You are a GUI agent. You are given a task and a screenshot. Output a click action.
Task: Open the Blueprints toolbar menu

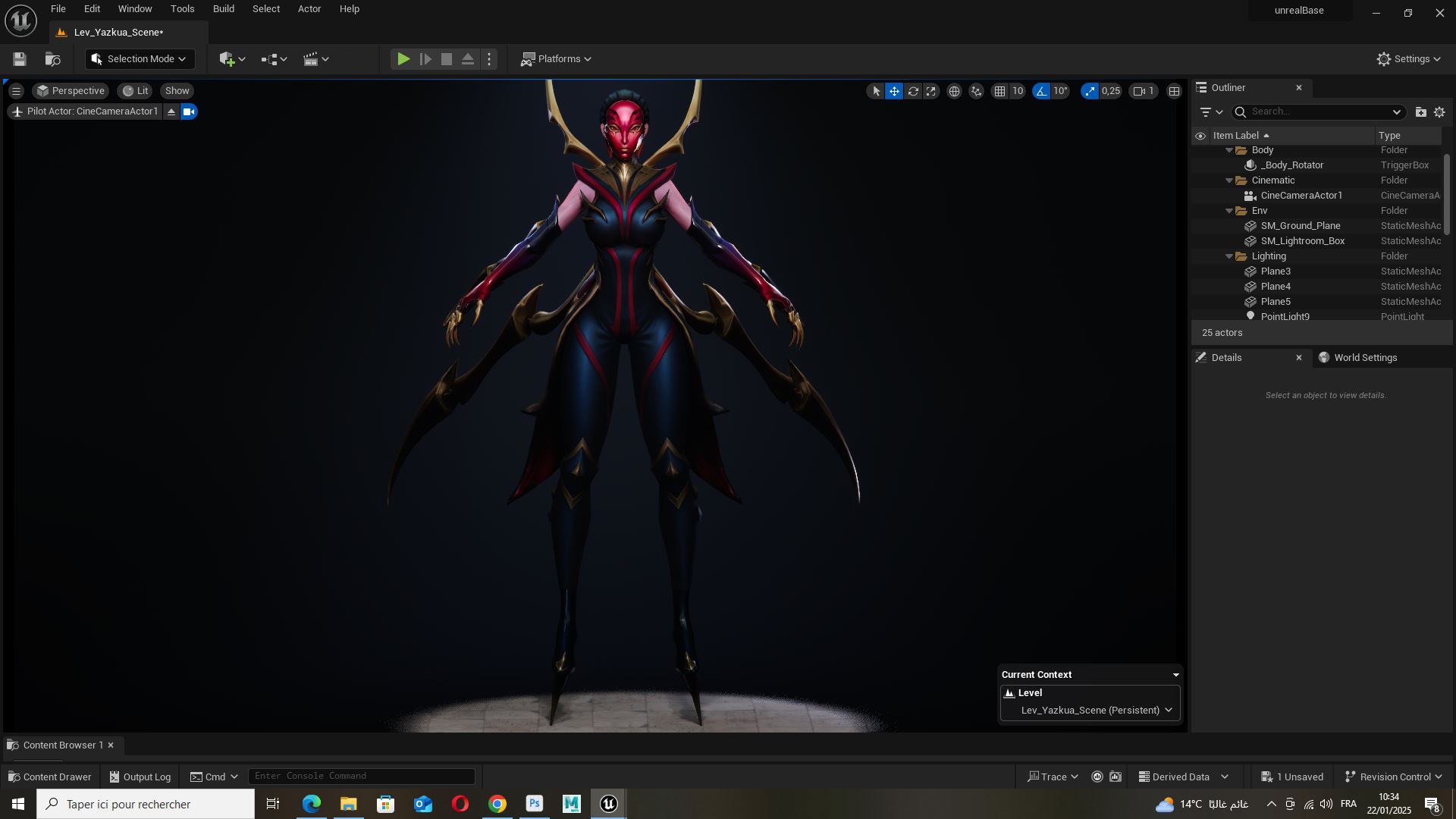coord(274,59)
